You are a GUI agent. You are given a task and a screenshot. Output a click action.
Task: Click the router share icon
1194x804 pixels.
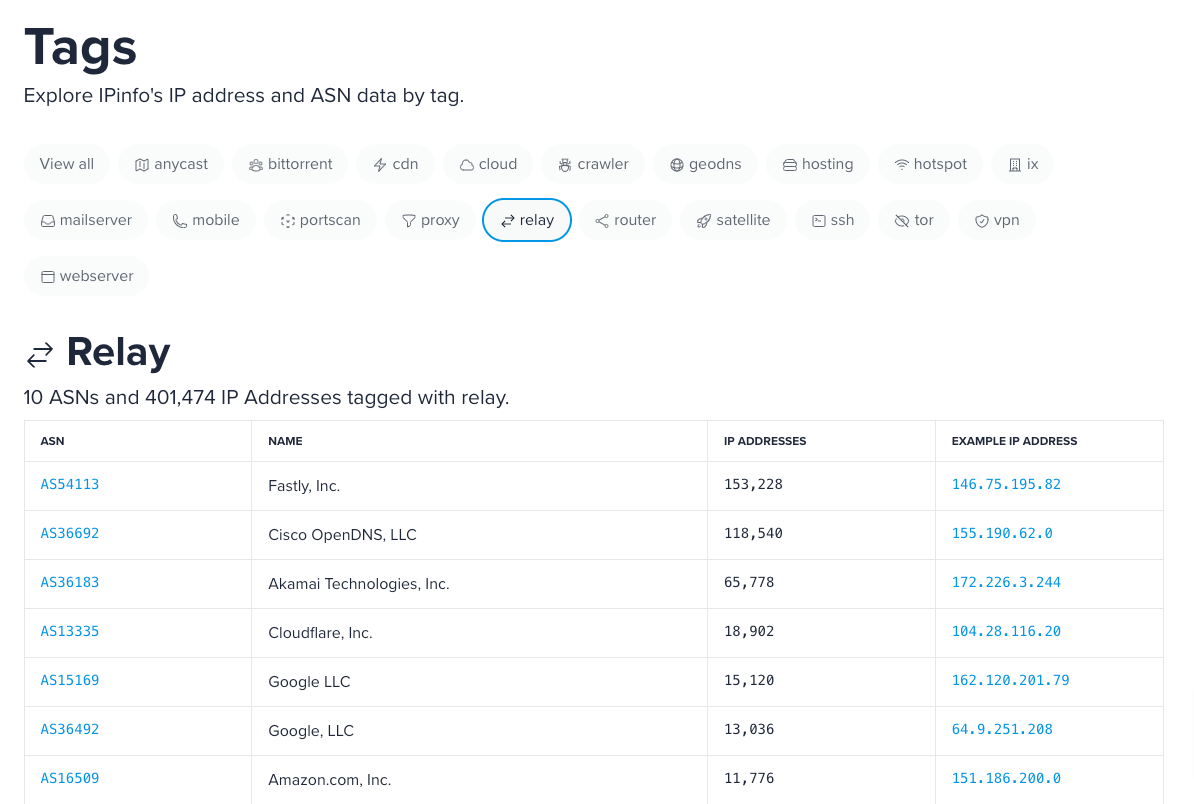point(602,221)
